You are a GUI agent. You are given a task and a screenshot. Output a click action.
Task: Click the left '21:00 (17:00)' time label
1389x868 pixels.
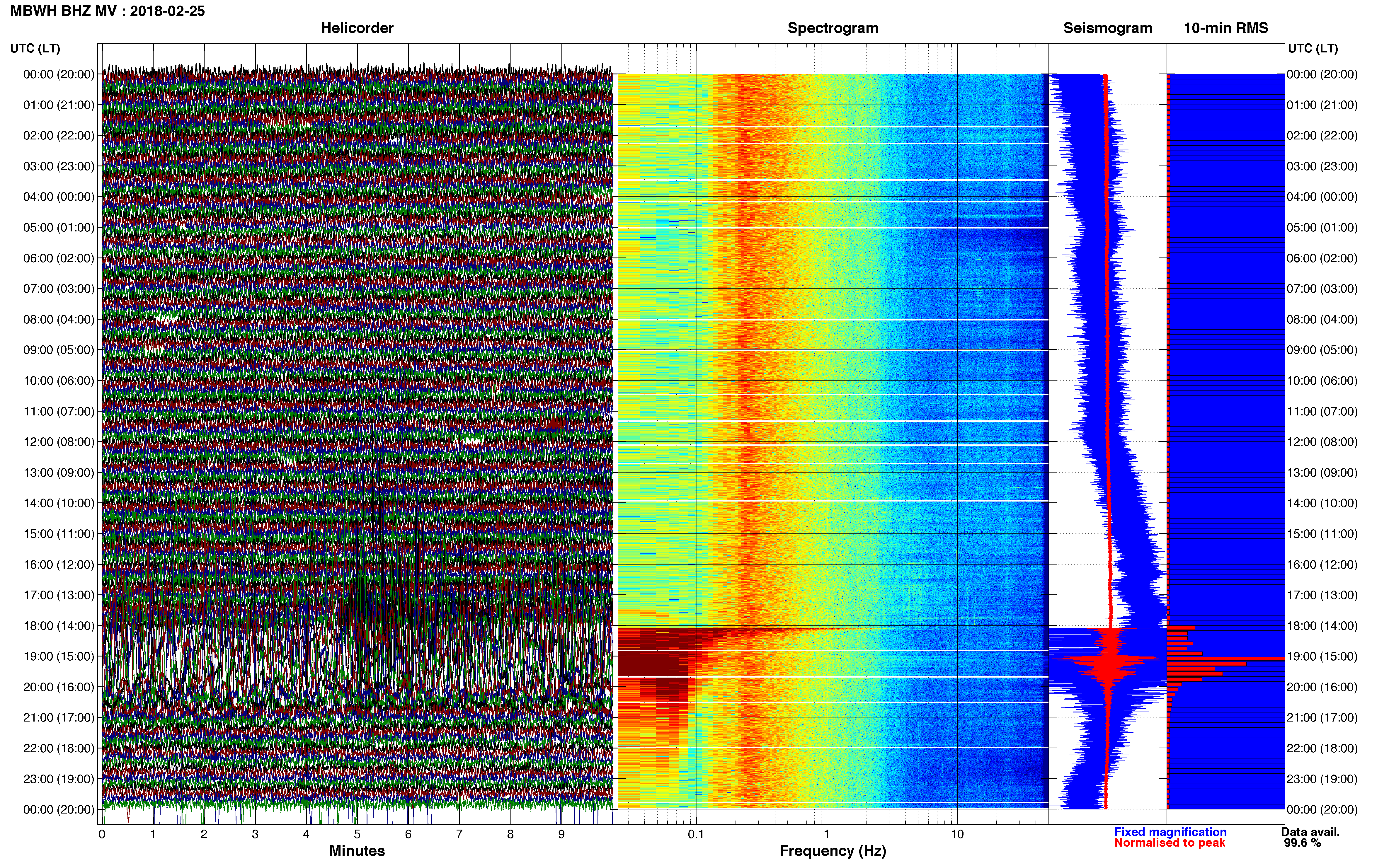(59, 718)
